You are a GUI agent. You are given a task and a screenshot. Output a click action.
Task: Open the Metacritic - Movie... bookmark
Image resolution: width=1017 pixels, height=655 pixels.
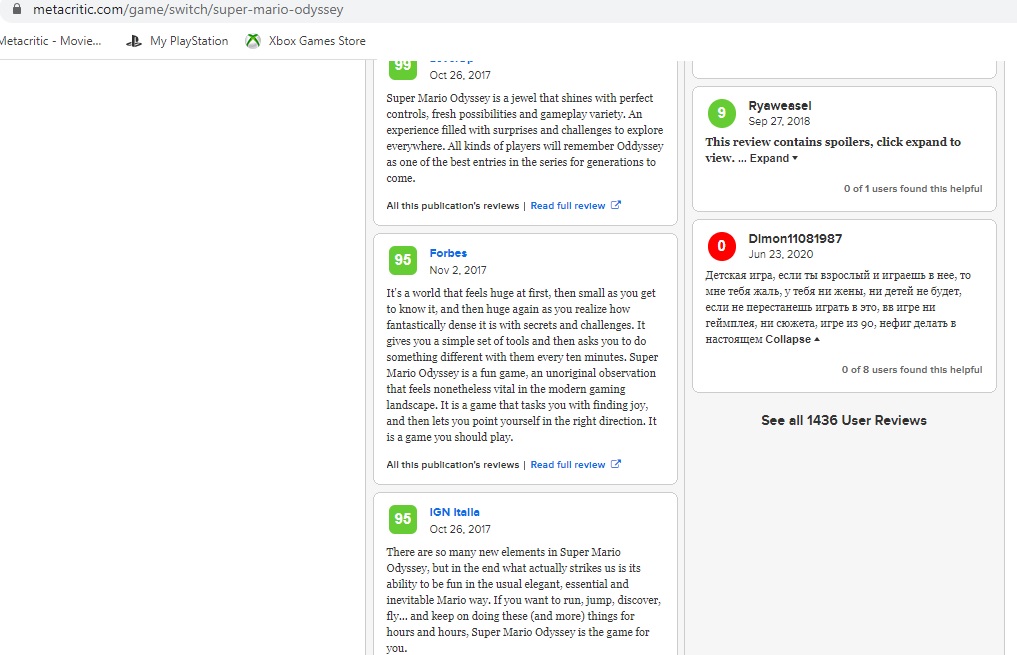coord(51,41)
